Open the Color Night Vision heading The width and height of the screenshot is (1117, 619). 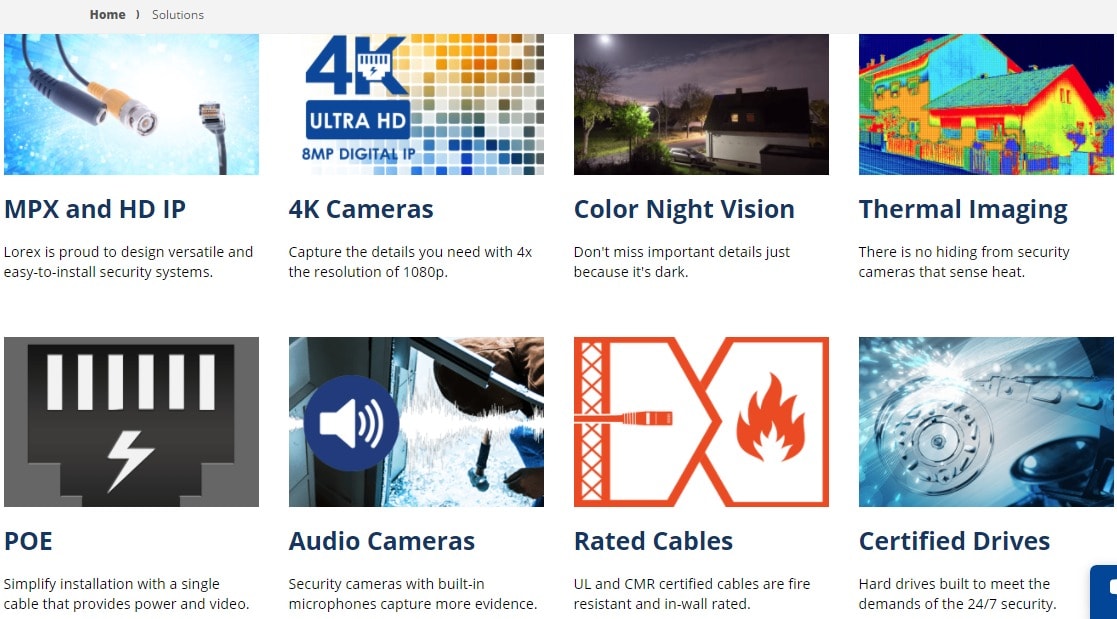click(684, 209)
